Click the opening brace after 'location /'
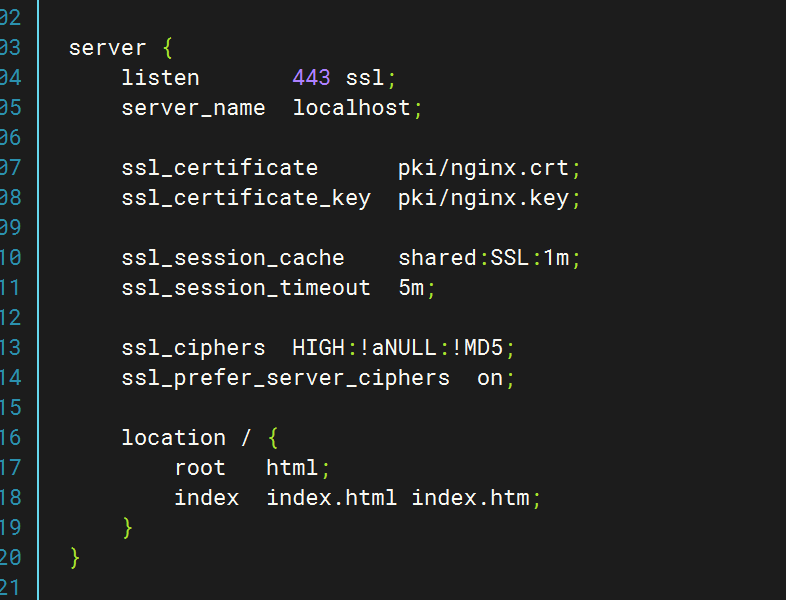Screen dimensions: 786x600 coord(273,438)
